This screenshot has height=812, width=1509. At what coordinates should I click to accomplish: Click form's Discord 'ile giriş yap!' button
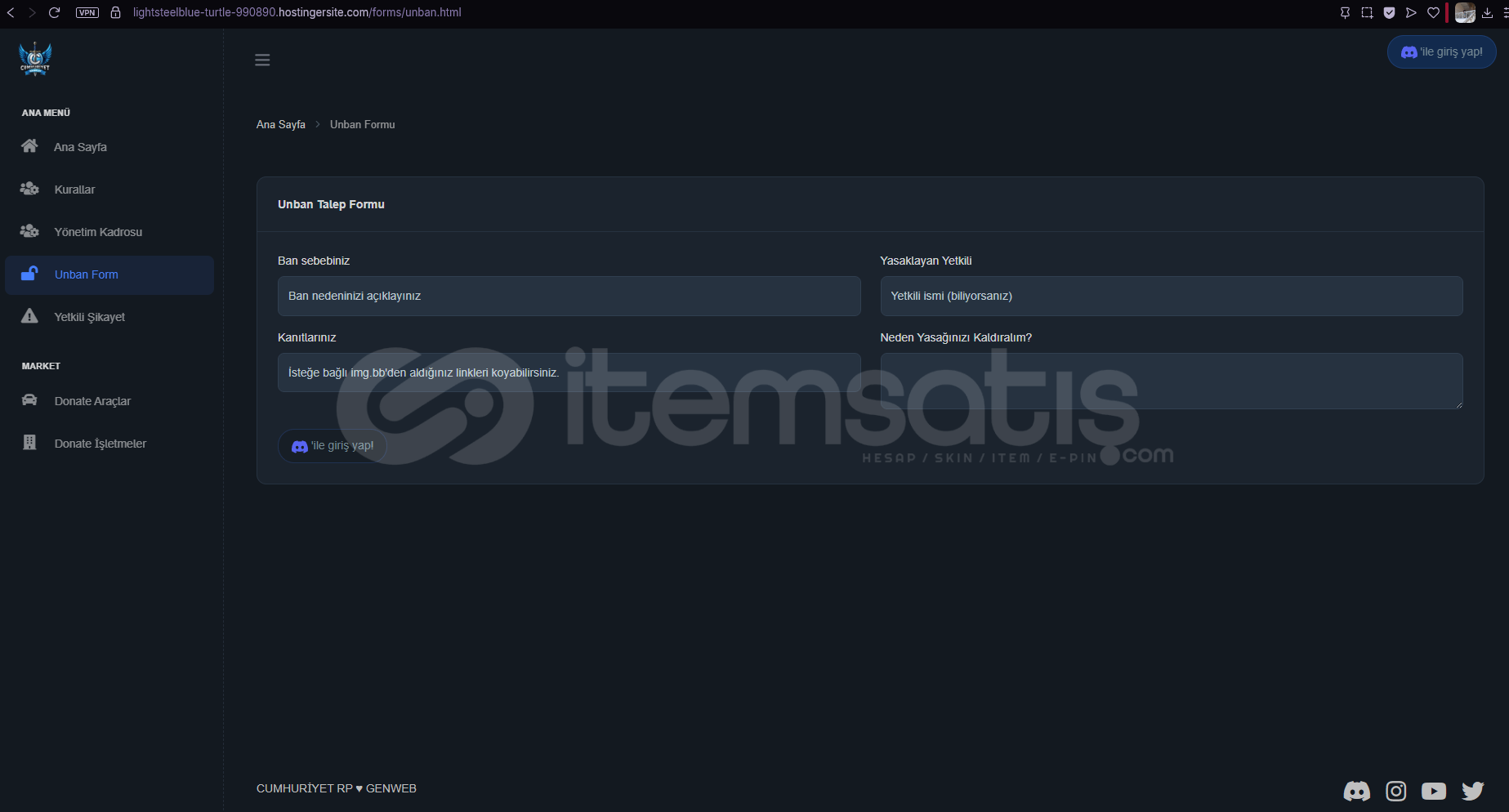pyautogui.click(x=333, y=446)
